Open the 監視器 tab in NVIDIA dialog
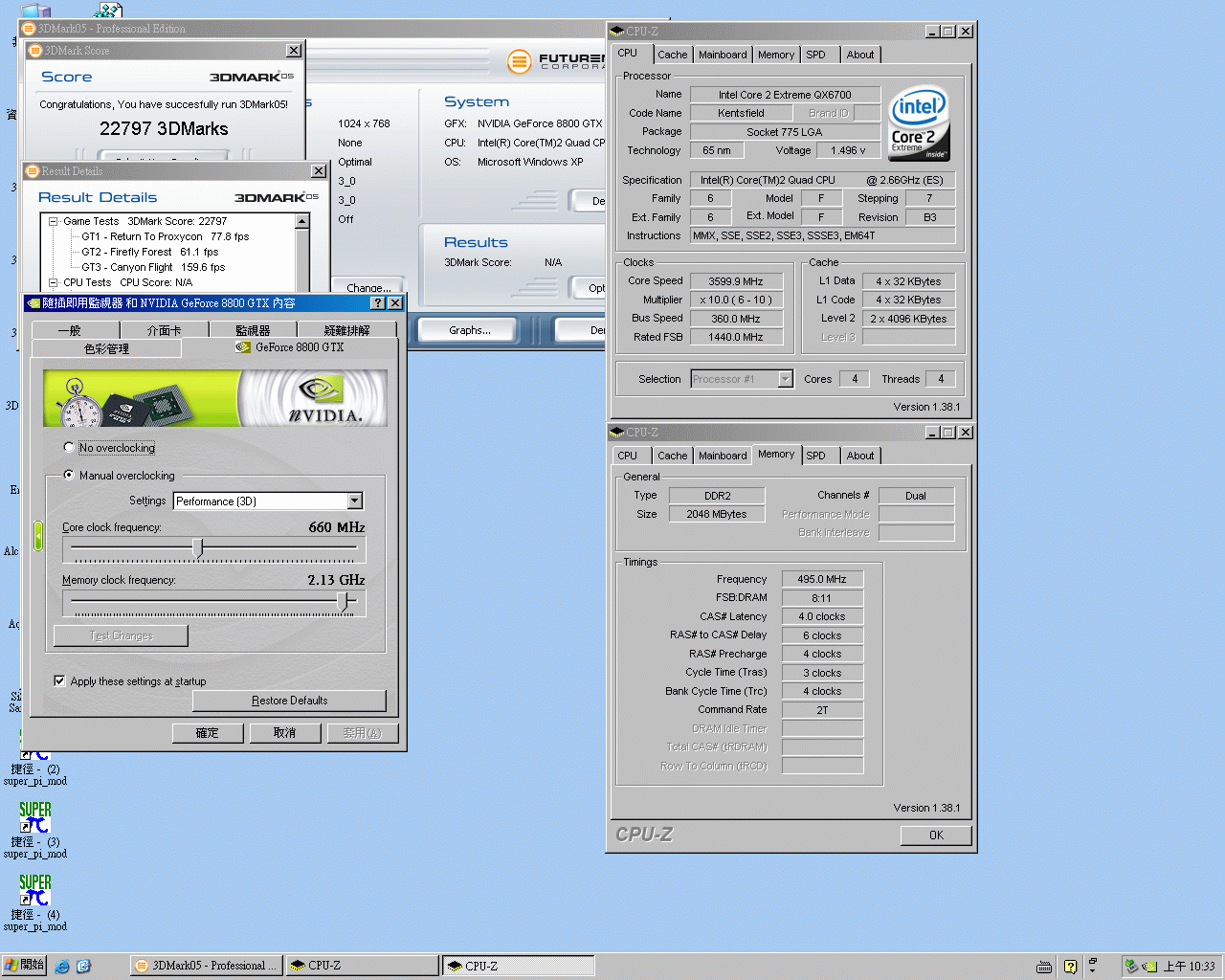This screenshot has height=980, width=1225. coord(253,330)
